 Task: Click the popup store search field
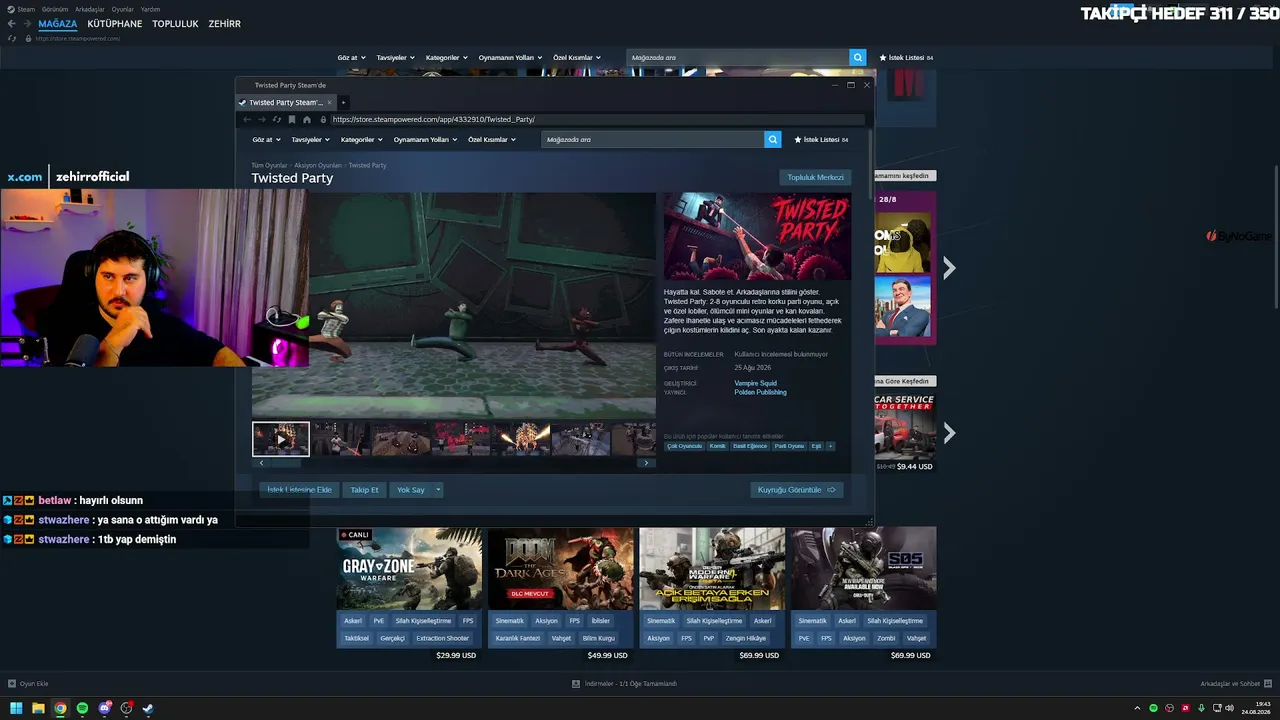pos(653,140)
